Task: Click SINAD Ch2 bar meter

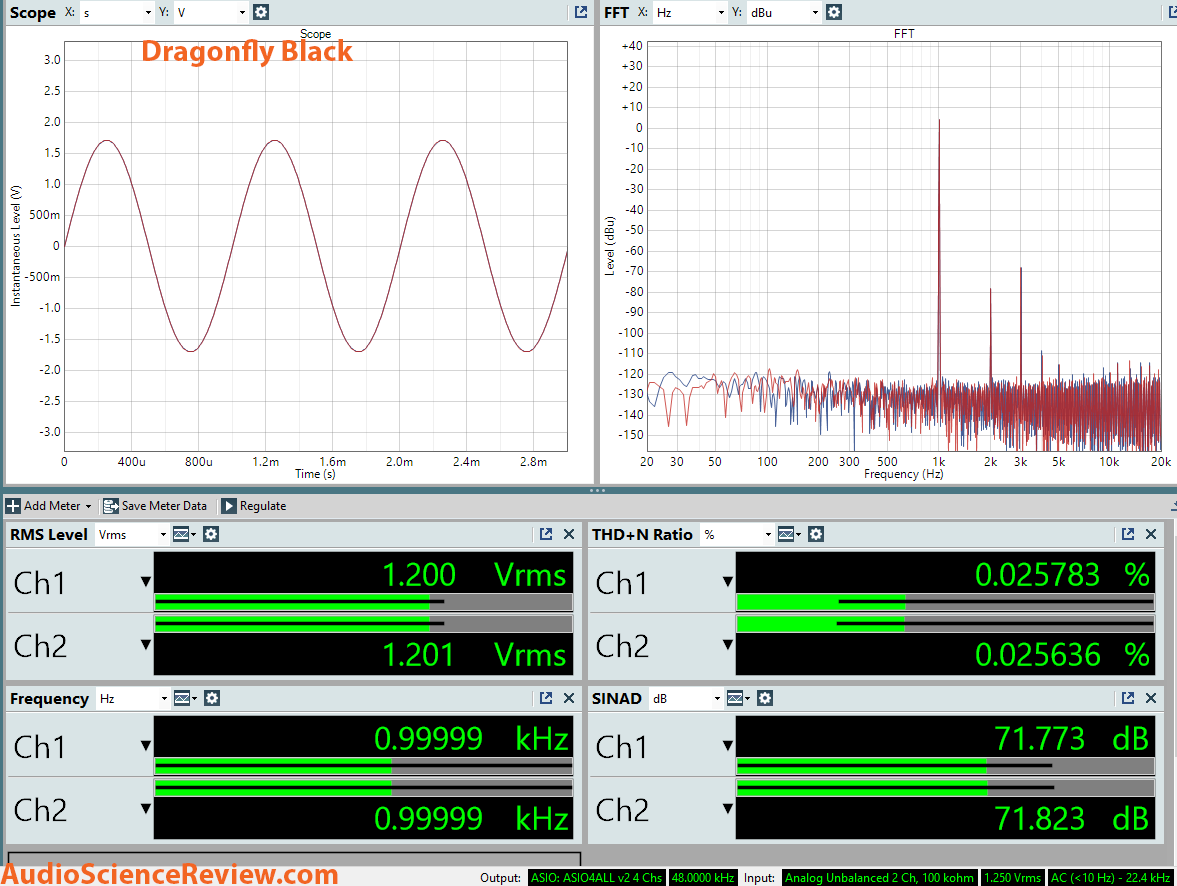Action: (x=946, y=788)
